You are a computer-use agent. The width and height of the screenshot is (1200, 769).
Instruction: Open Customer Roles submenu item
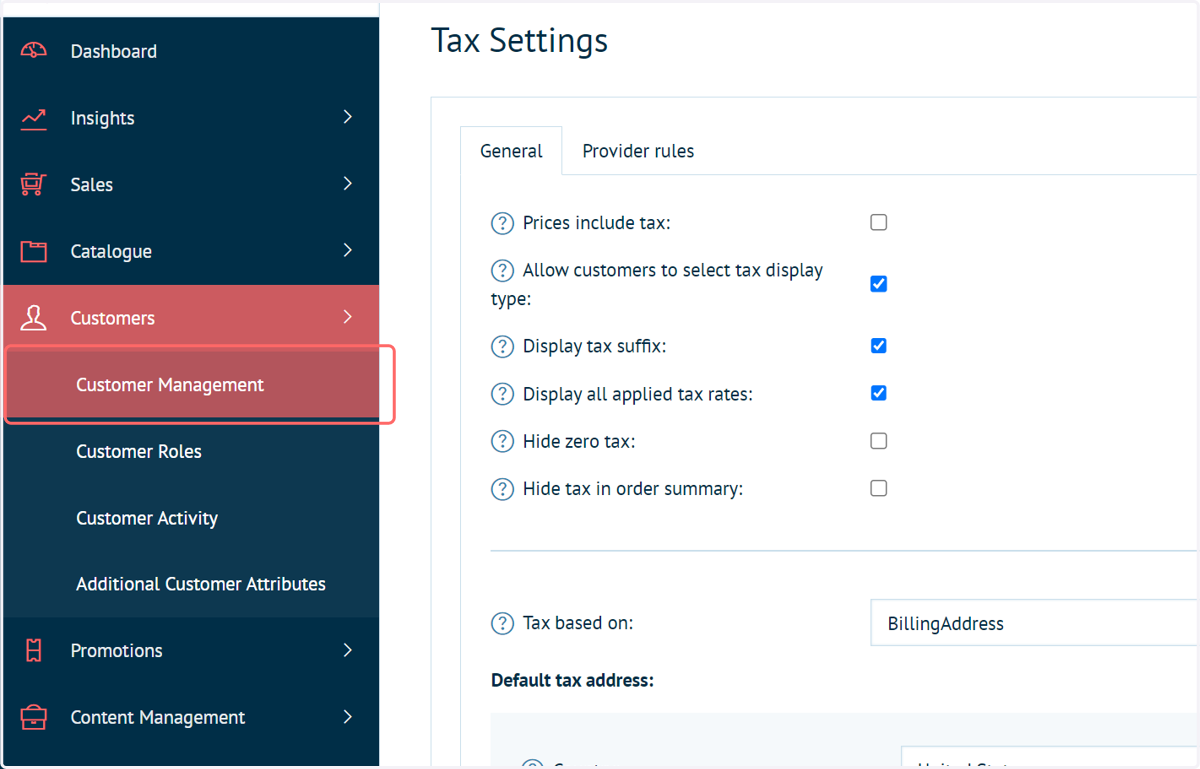pos(191,451)
